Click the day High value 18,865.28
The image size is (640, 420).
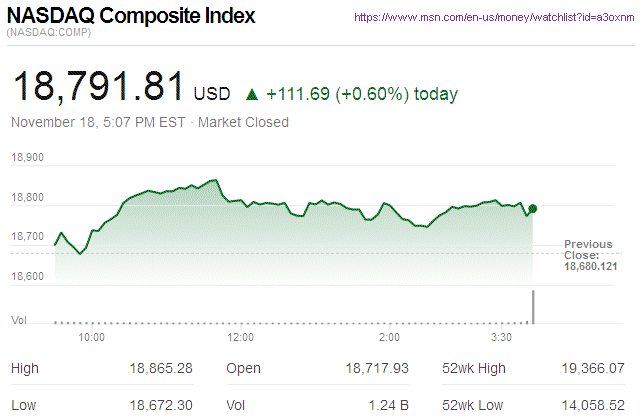click(x=160, y=369)
